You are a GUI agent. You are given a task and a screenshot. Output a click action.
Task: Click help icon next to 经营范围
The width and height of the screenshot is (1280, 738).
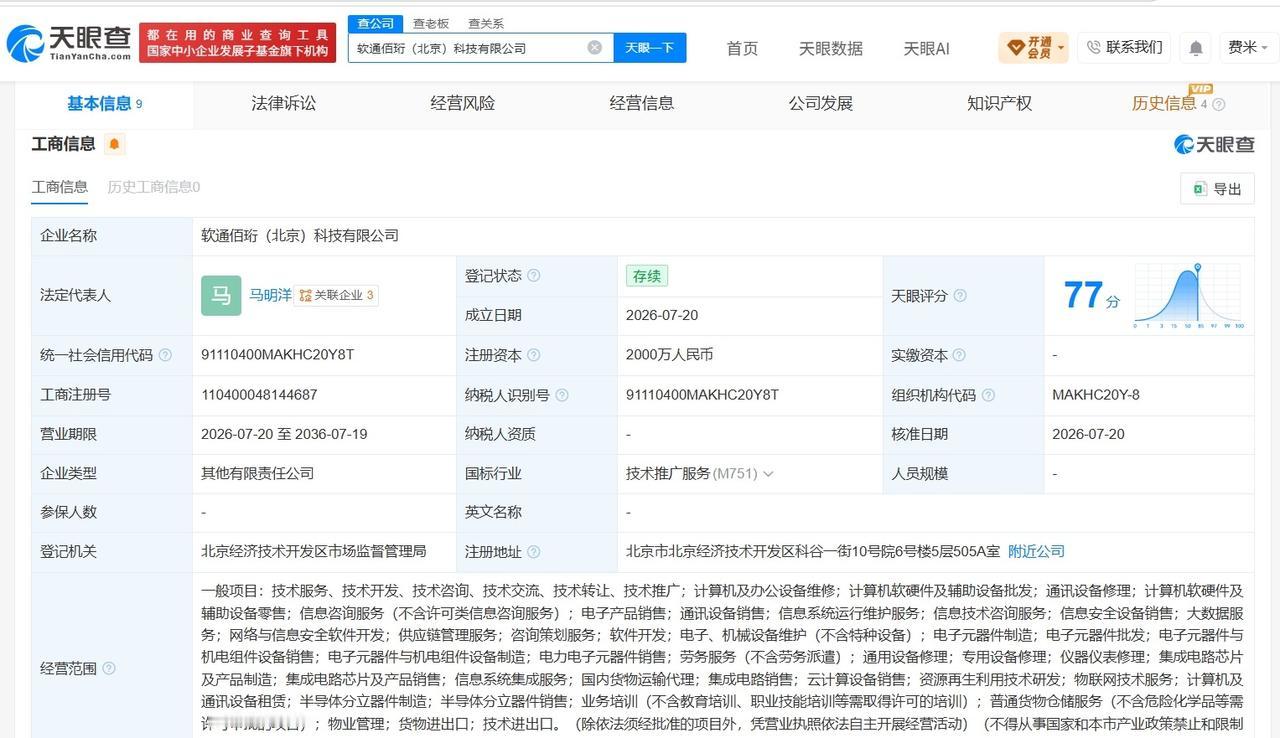(x=108, y=668)
